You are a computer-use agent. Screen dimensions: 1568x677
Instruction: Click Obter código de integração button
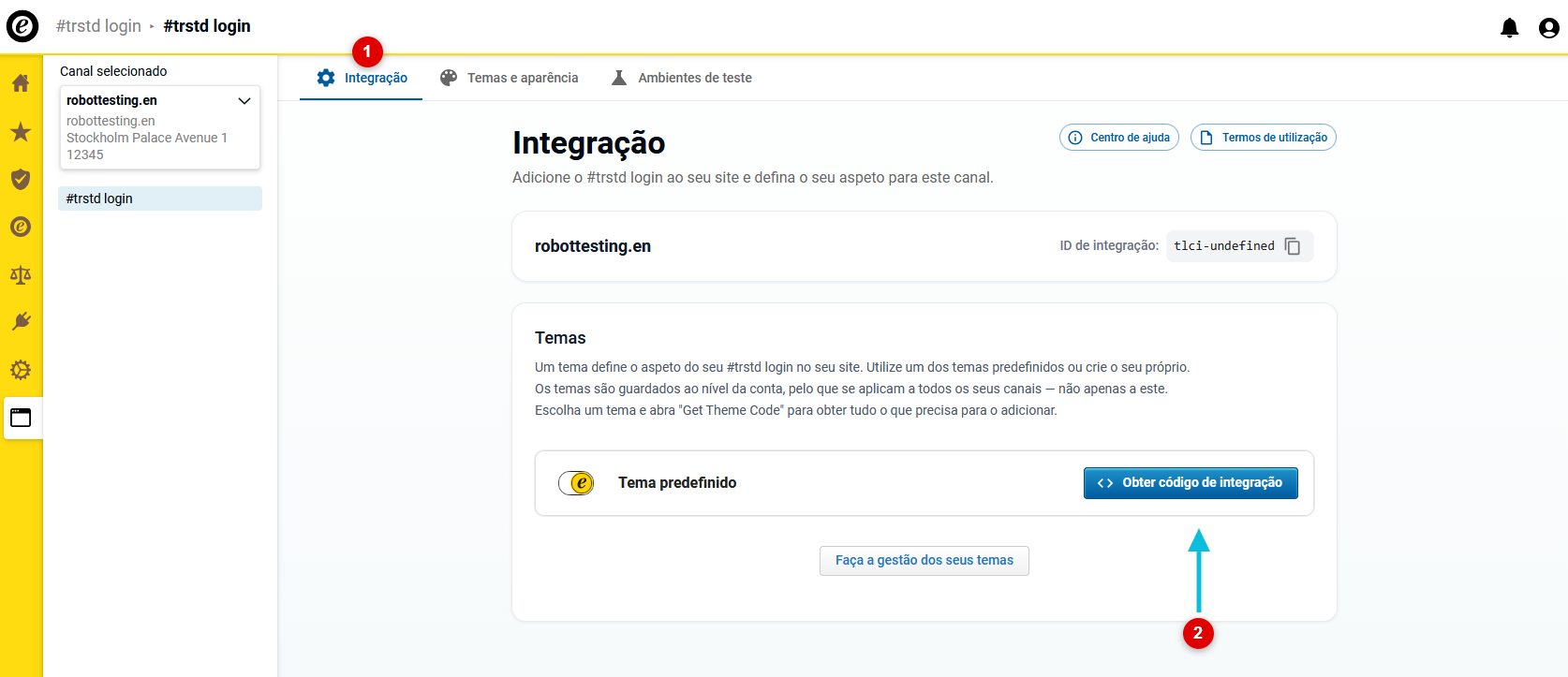pyautogui.click(x=1191, y=483)
